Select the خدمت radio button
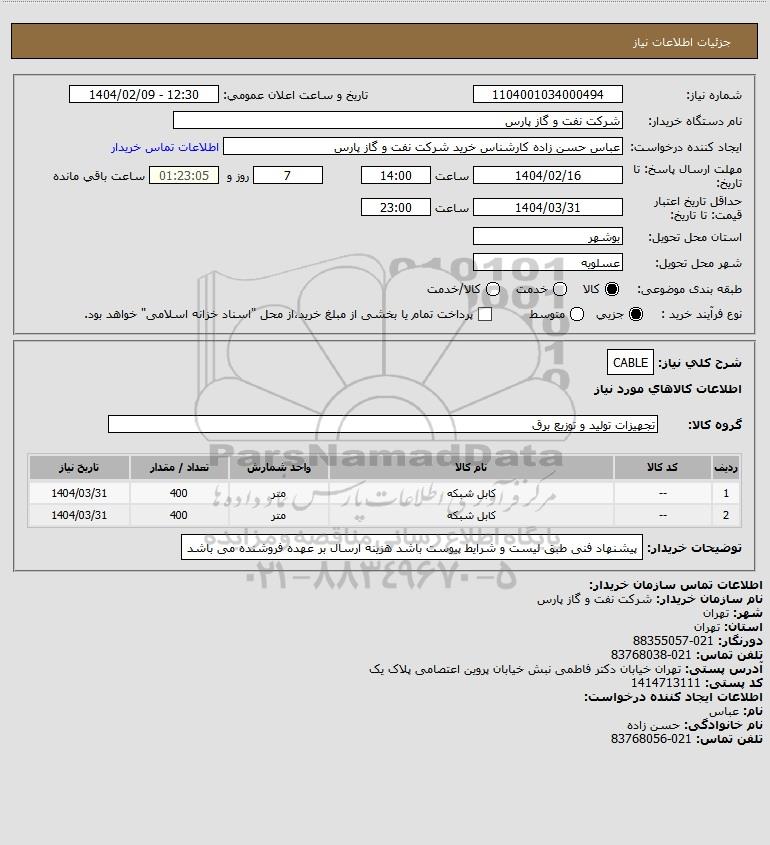 (560, 289)
